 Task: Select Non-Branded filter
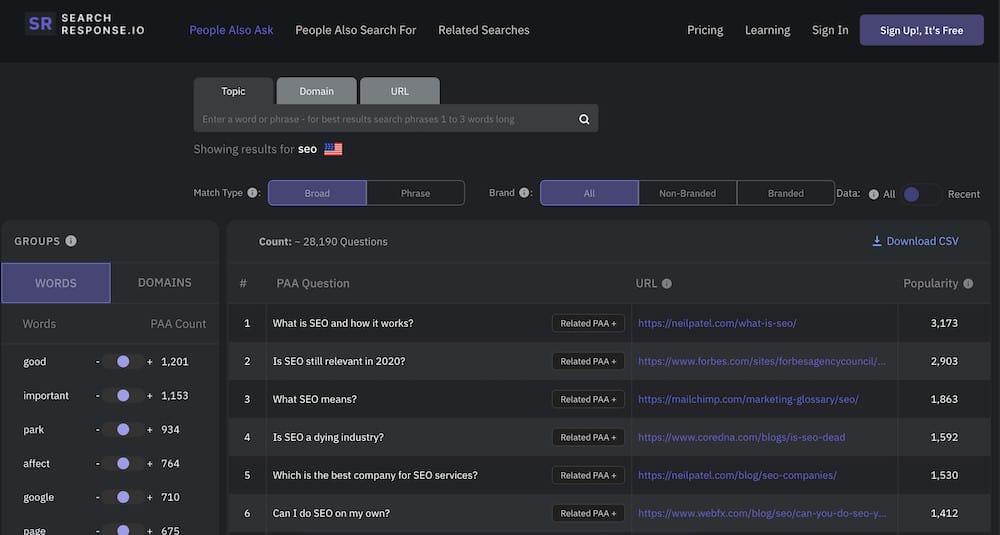(x=688, y=193)
